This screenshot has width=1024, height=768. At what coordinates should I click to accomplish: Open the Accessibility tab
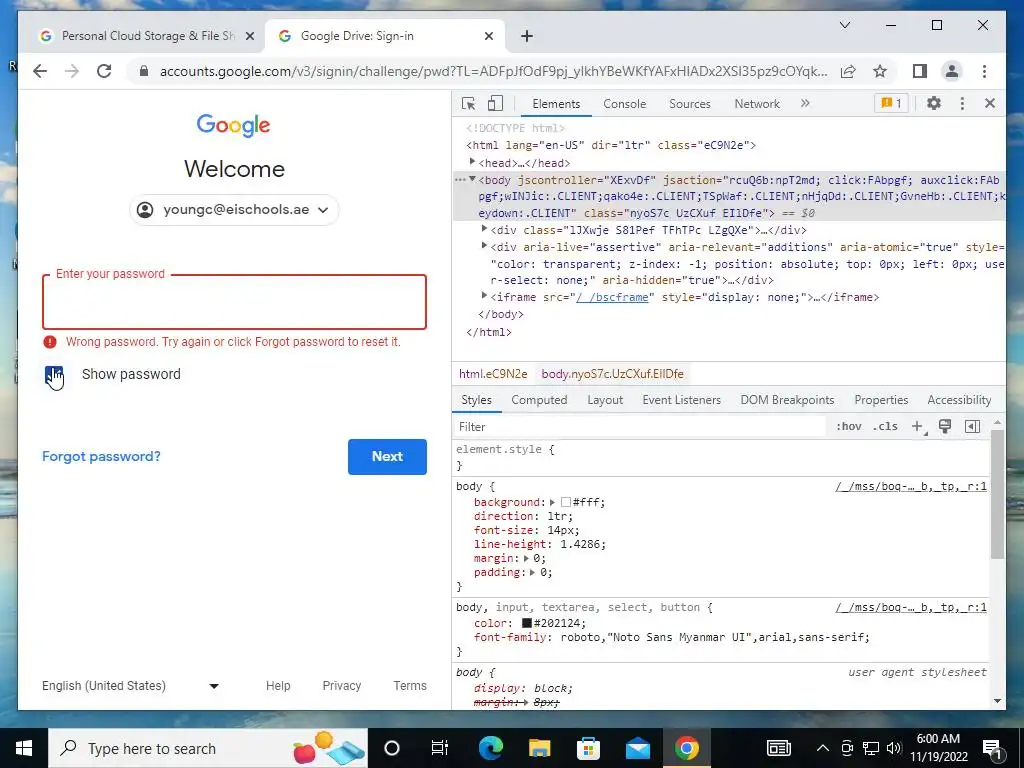(x=959, y=400)
